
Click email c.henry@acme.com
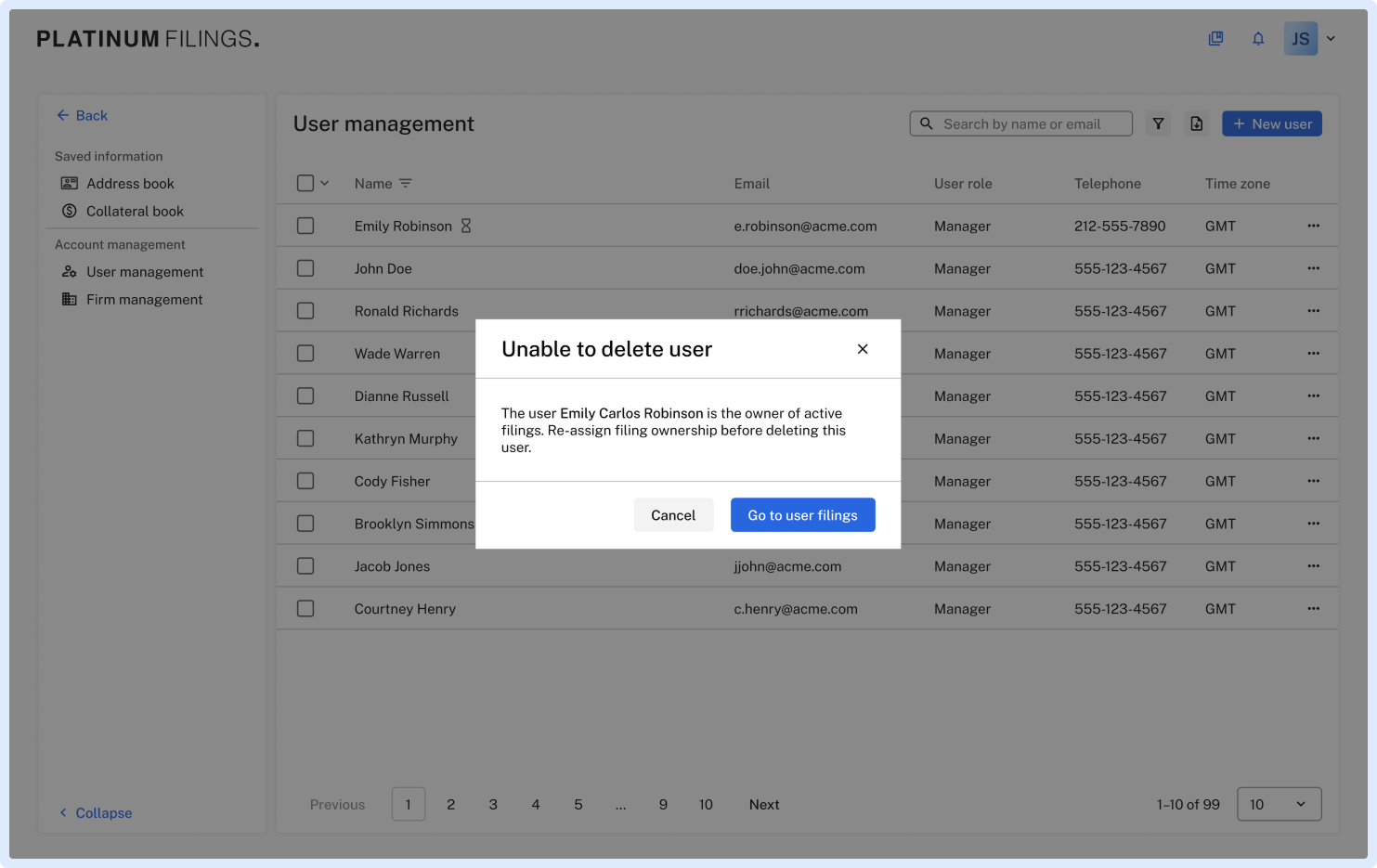796,609
